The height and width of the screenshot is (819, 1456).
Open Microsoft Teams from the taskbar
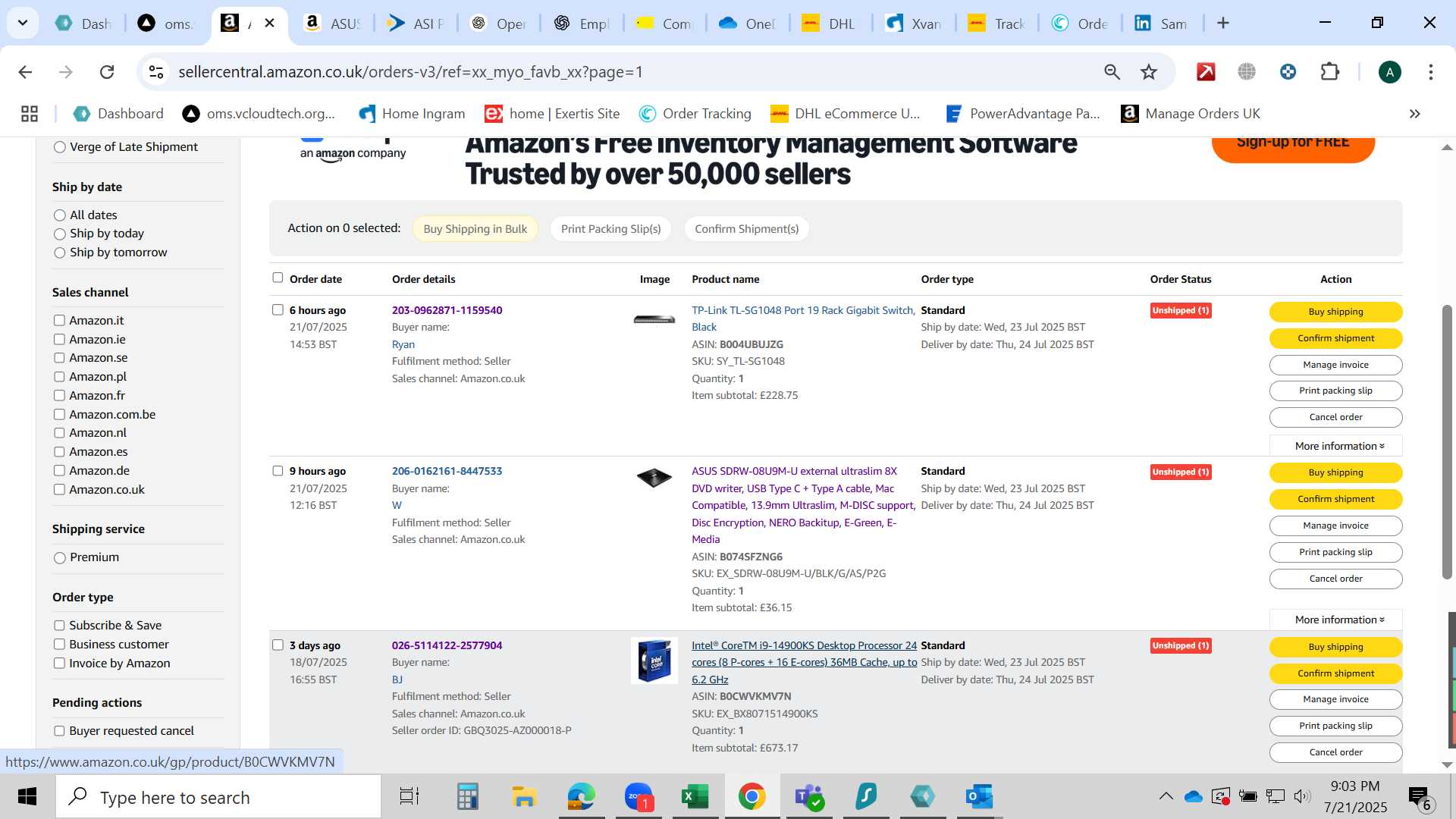click(808, 797)
